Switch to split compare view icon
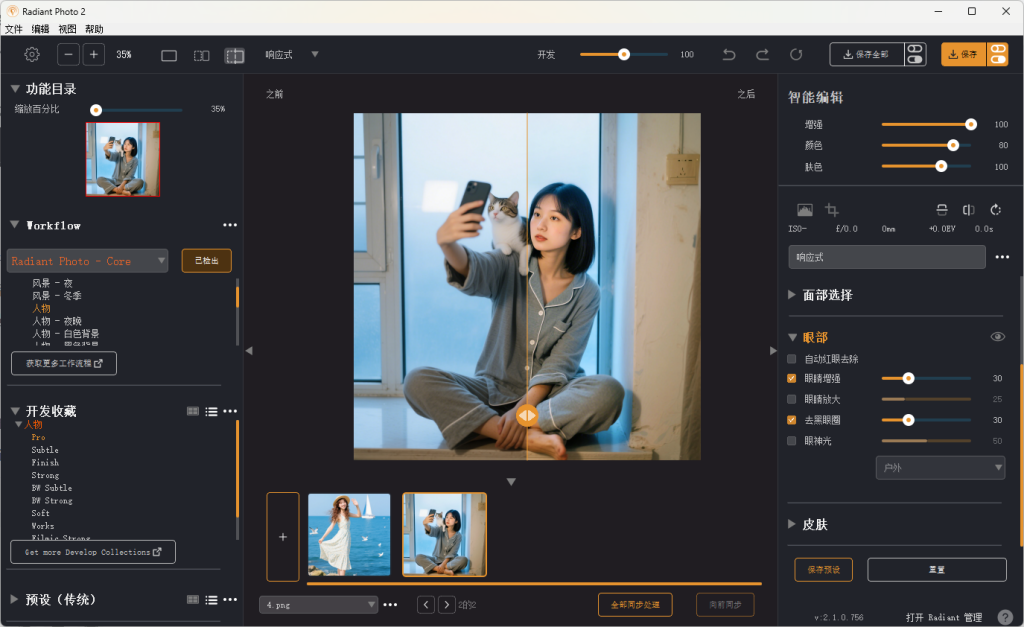 tap(234, 55)
